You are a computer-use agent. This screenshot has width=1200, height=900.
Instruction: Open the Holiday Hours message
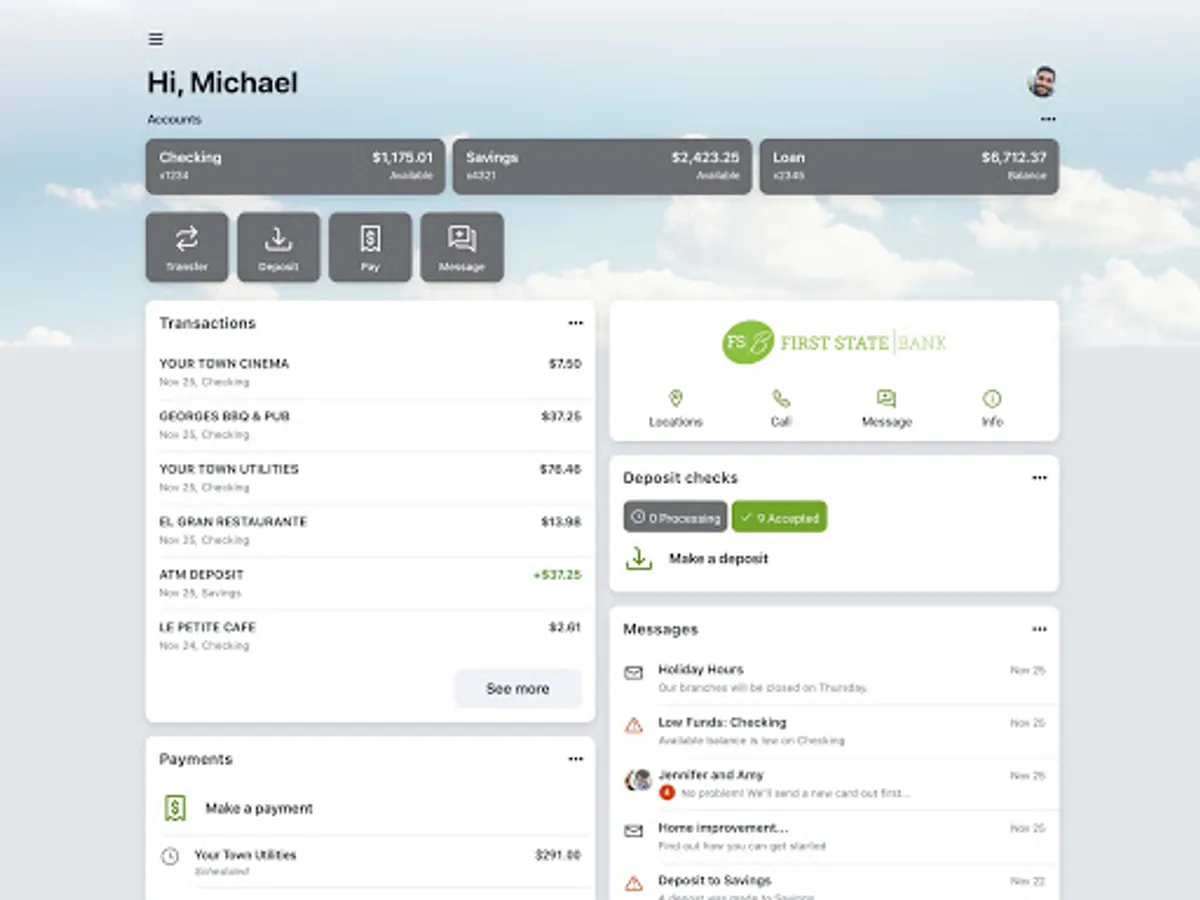coord(834,679)
